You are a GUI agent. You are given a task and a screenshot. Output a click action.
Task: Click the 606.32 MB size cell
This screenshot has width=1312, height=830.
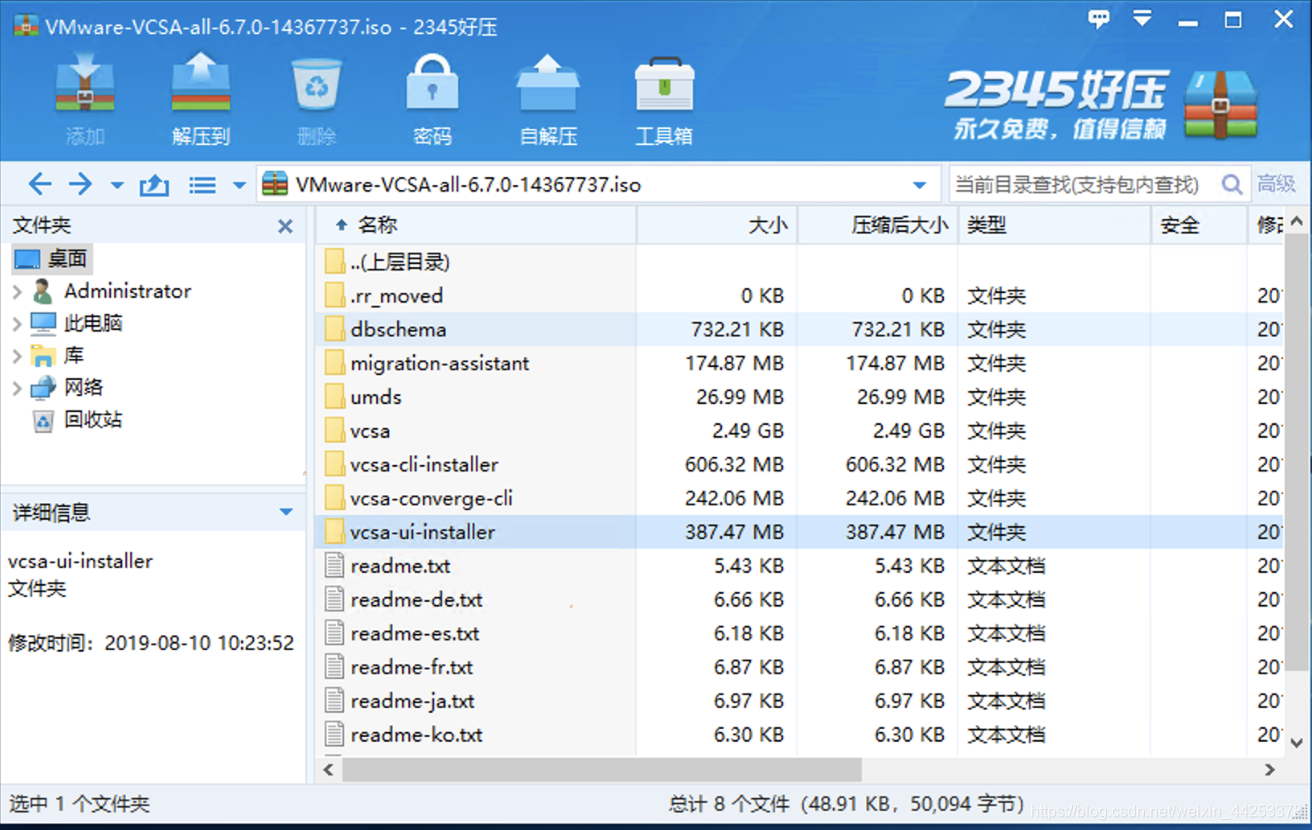[735, 465]
